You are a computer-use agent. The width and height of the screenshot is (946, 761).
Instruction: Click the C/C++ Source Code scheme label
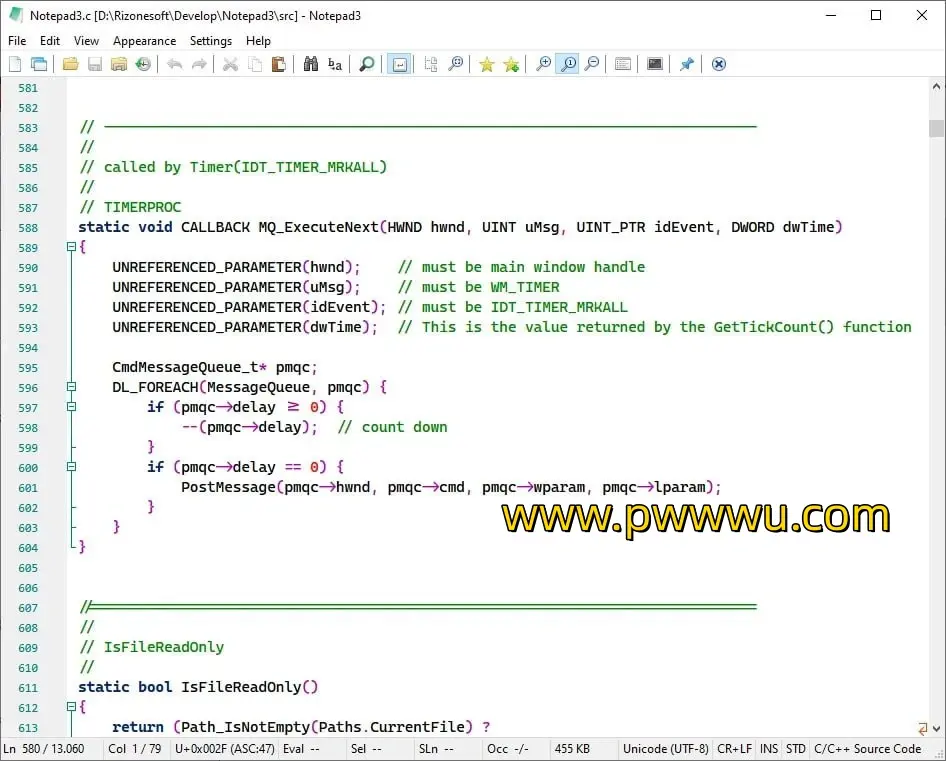click(x=867, y=749)
